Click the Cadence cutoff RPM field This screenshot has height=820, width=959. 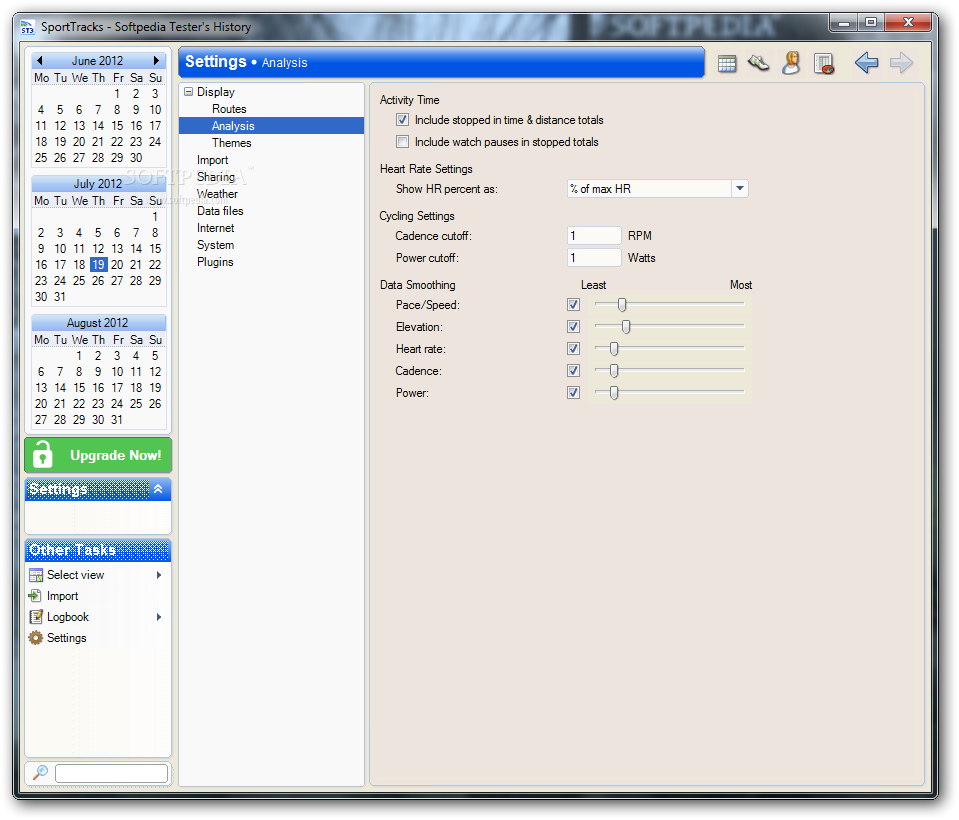[594, 235]
